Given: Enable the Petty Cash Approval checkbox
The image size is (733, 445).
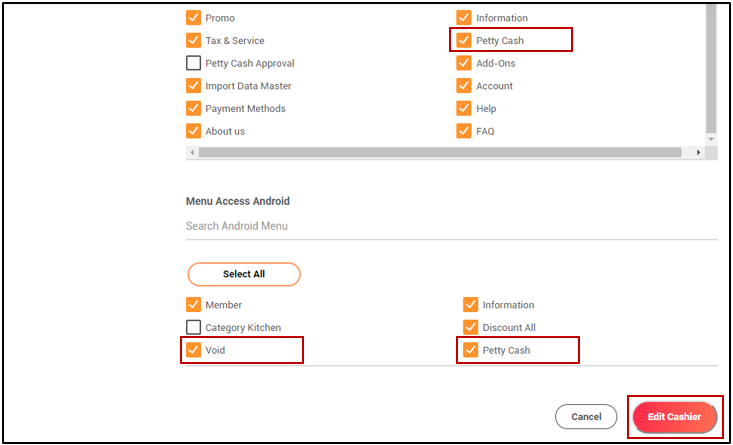Looking at the screenshot, I should coord(193,63).
